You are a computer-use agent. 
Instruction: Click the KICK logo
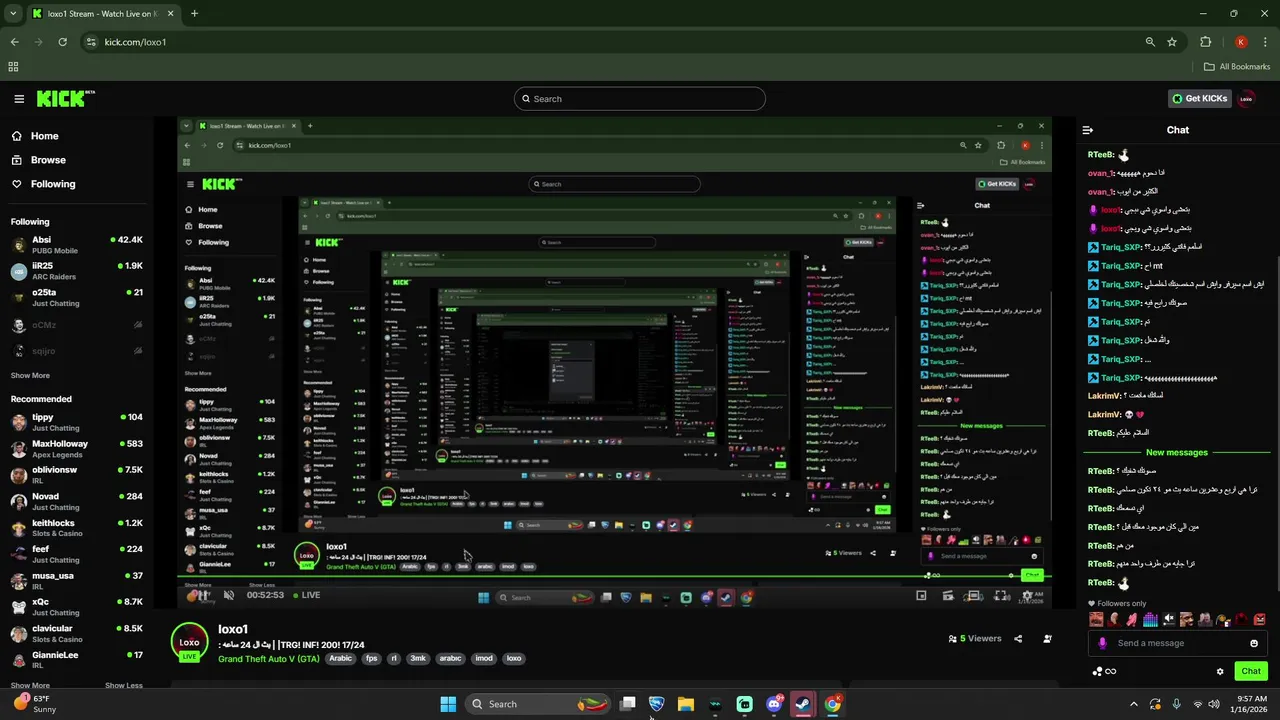click(x=65, y=98)
